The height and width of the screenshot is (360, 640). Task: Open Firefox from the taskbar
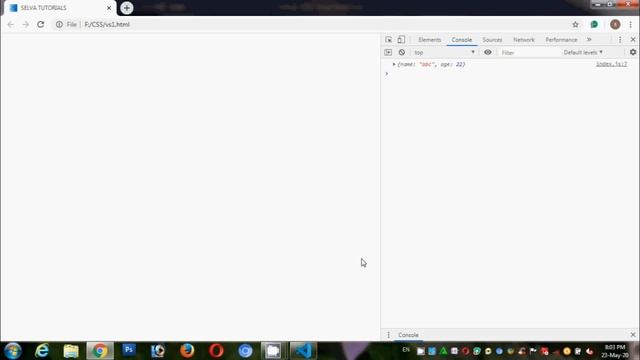pyautogui.click(x=187, y=351)
